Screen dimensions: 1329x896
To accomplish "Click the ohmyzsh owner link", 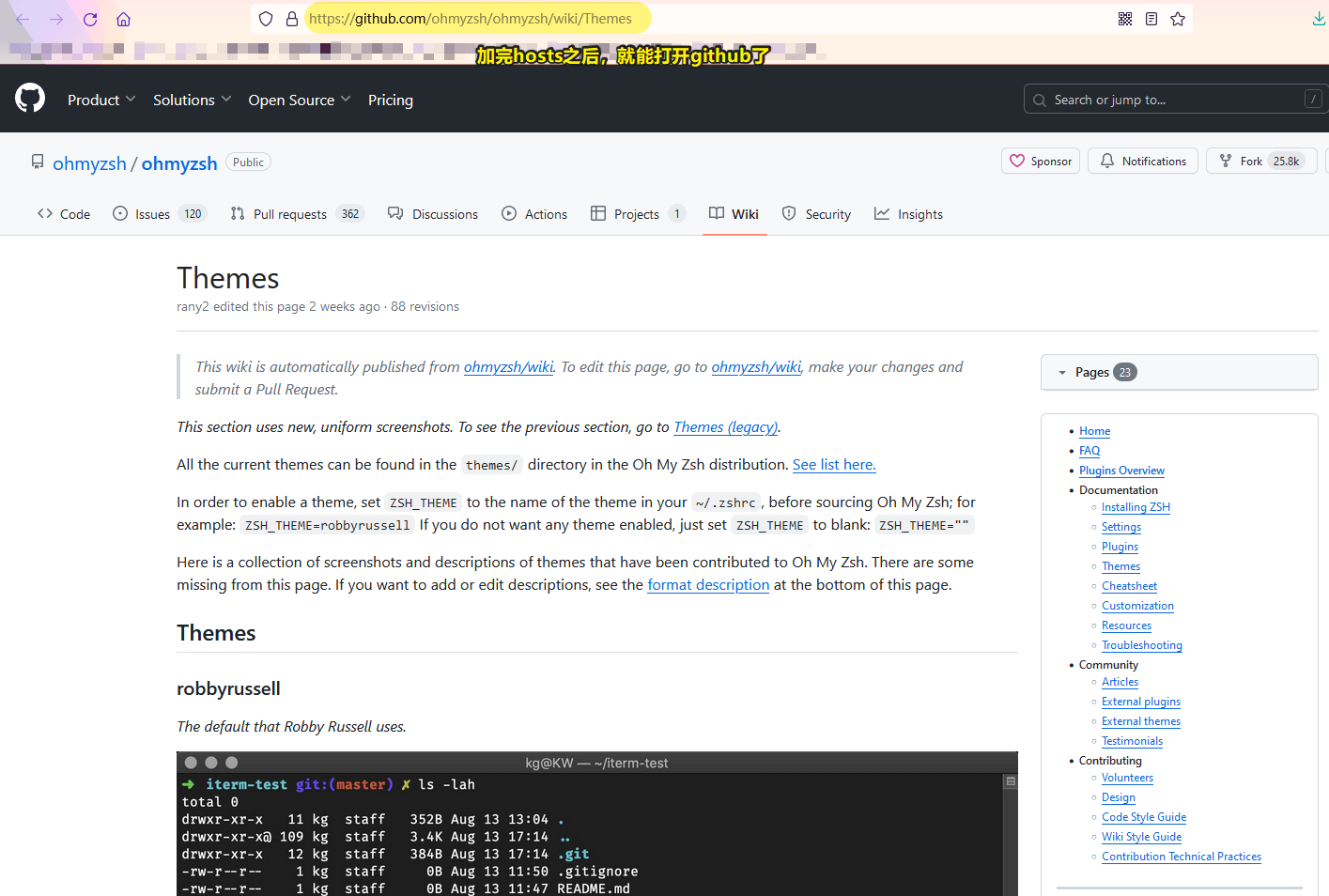I will 89,163.
